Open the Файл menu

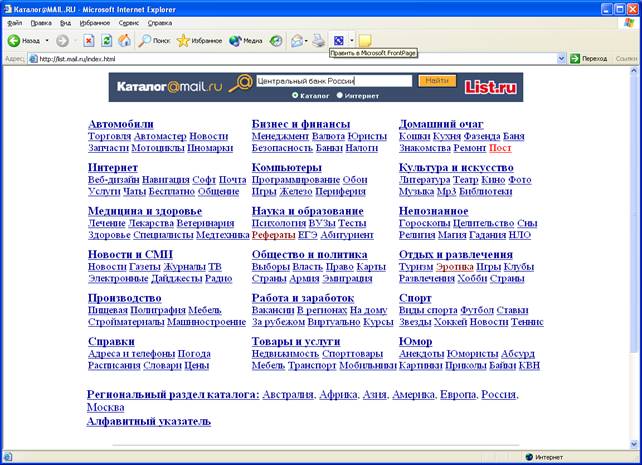click(15, 23)
